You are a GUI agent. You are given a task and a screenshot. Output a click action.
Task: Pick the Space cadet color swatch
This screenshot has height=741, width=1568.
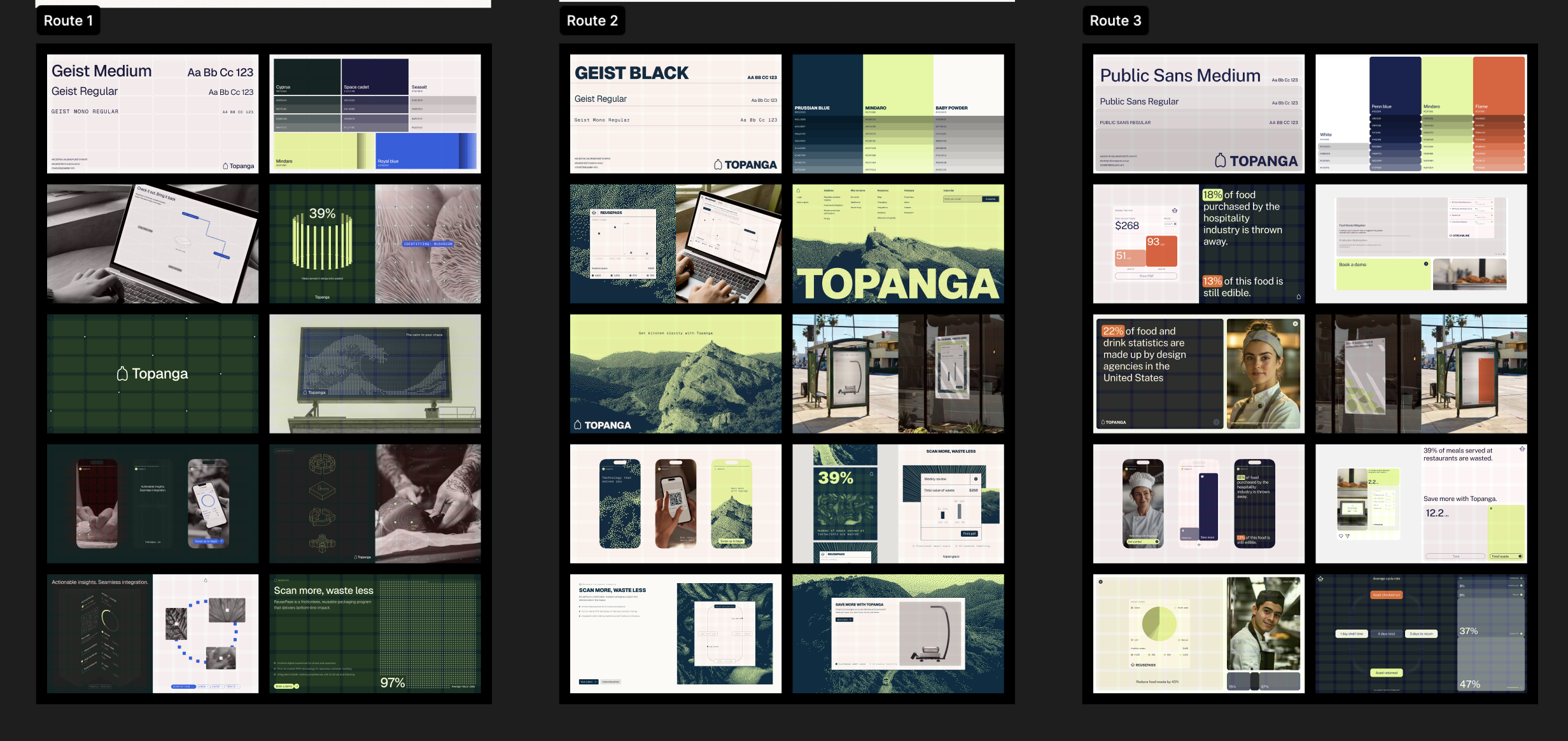[375, 76]
